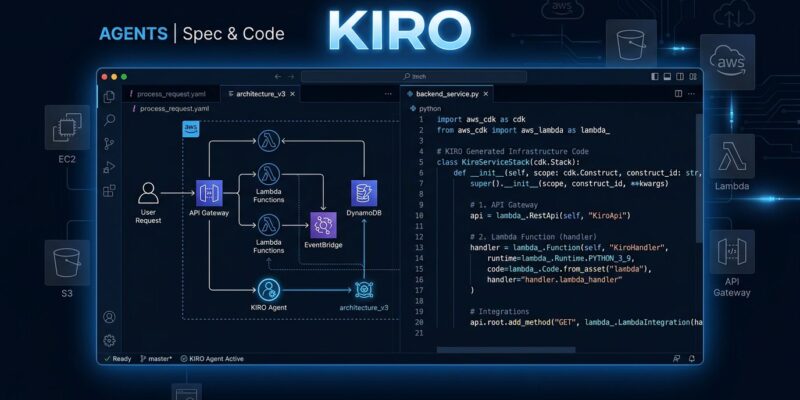Toggle the bottom panel layout icon

(x=667, y=77)
